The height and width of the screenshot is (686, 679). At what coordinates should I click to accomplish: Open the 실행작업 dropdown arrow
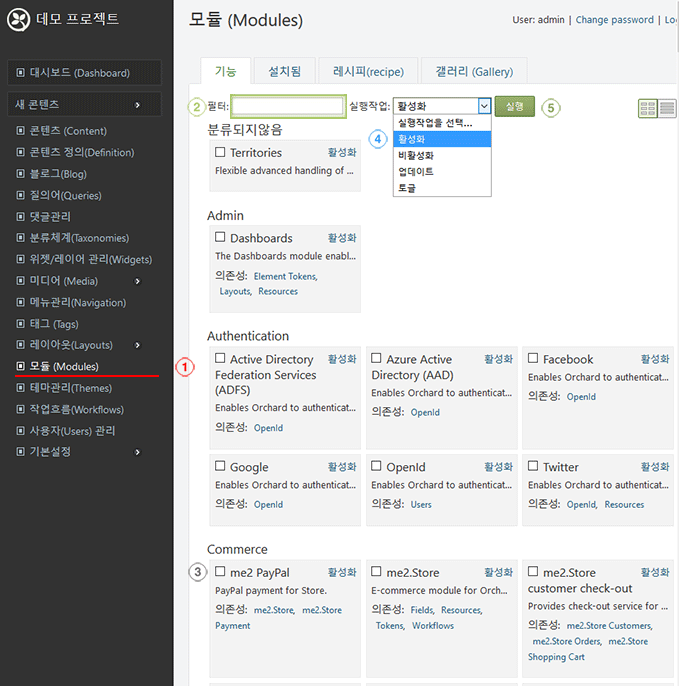coord(484,106)
